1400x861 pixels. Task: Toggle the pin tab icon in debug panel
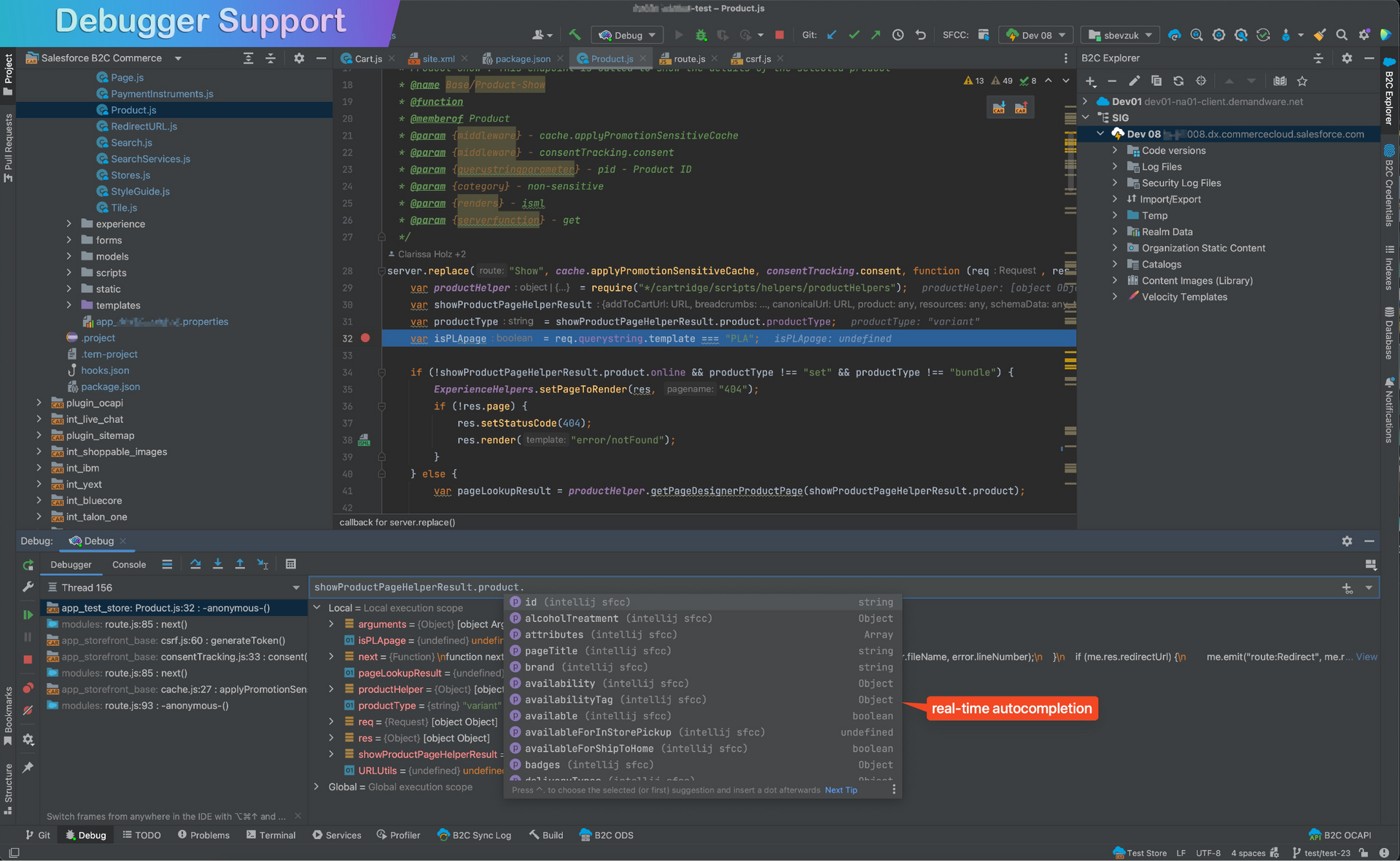28,767
